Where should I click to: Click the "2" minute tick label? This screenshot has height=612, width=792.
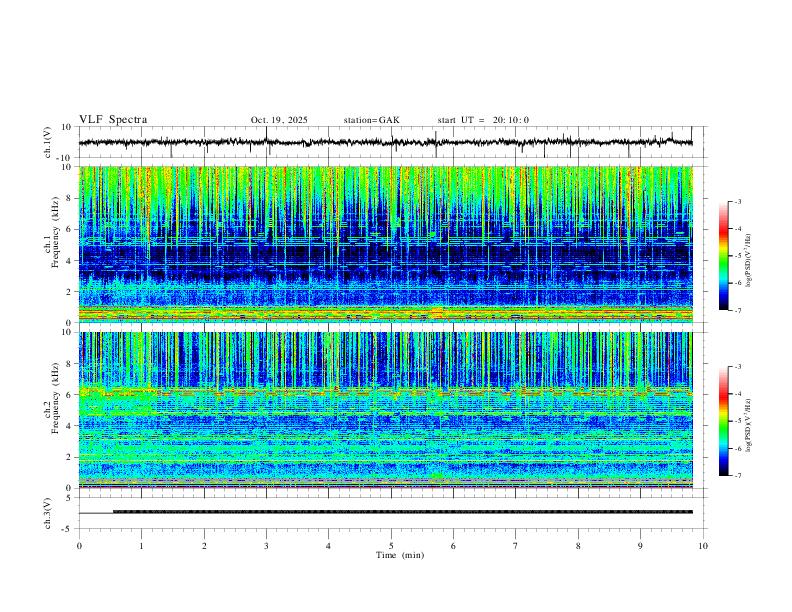[x=204, y=546]
